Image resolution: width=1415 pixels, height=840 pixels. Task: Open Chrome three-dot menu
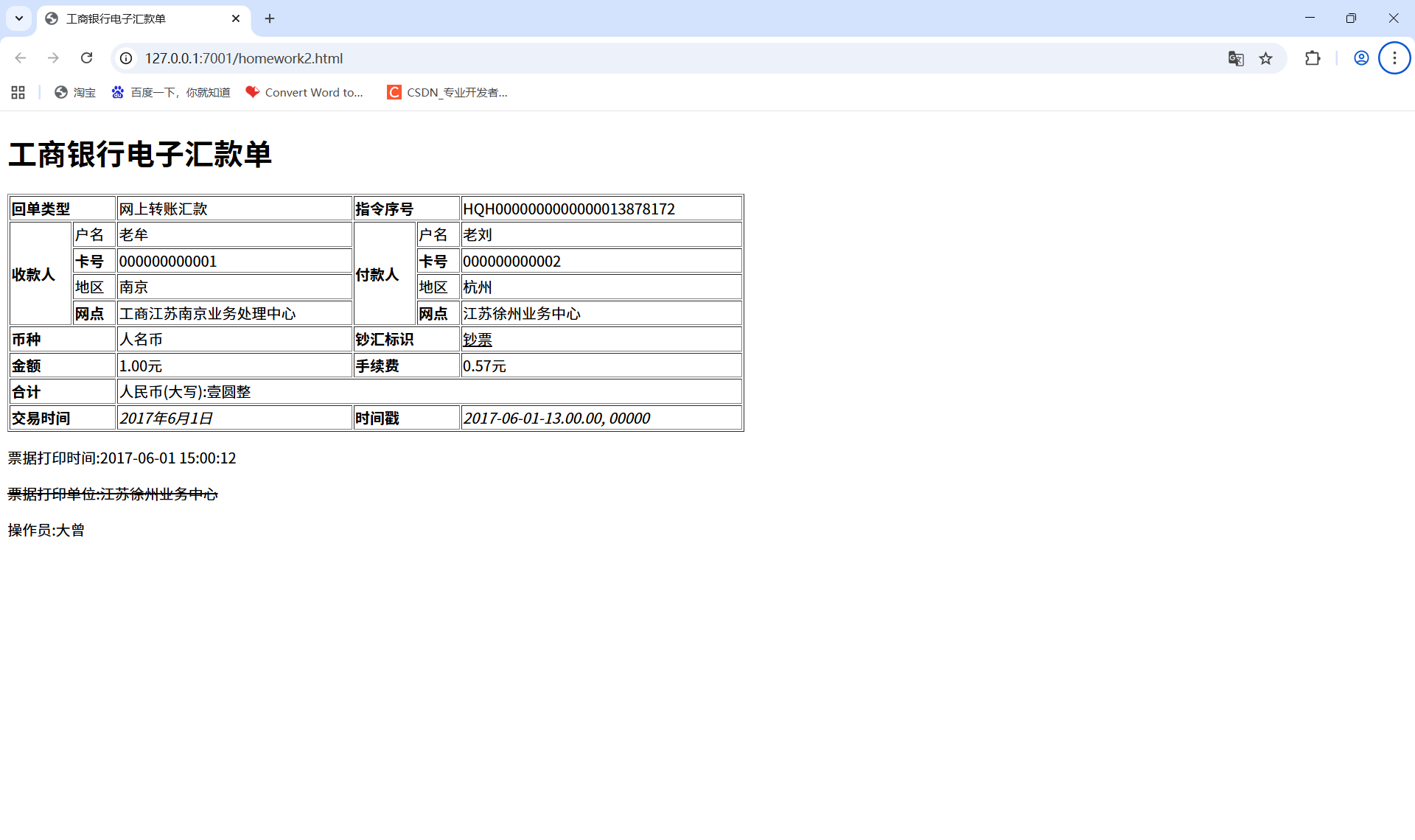click(x=1394, y=58)
